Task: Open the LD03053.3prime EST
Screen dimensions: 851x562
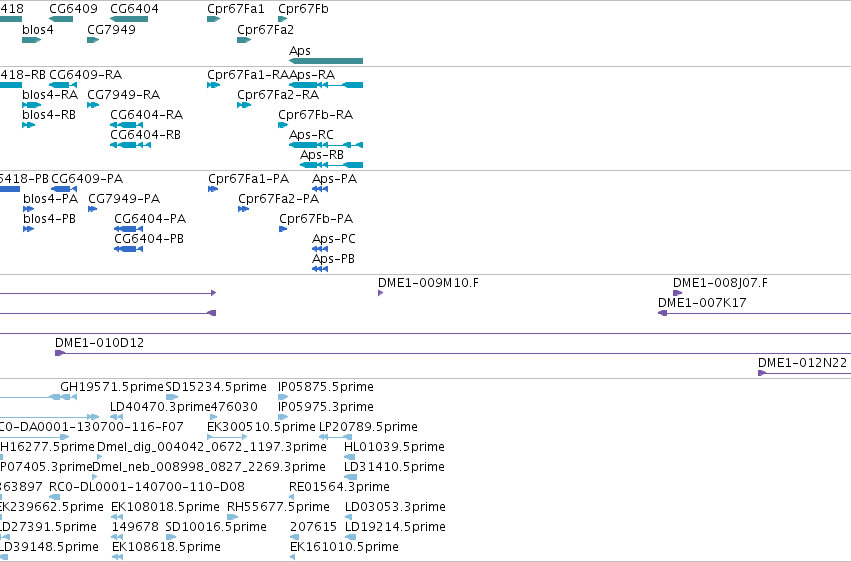Action: coord(348,518)
